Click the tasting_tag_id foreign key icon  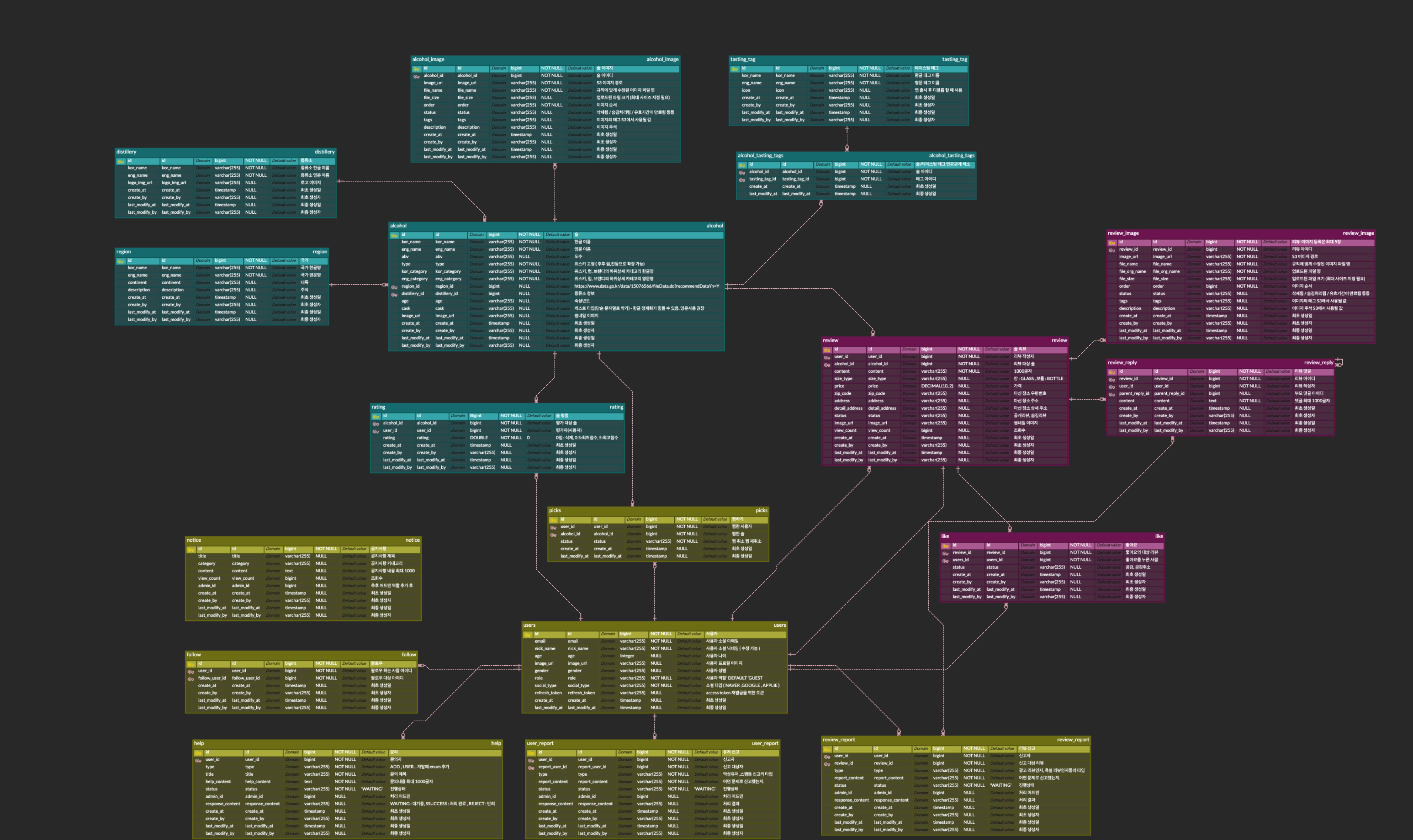coord(742,179)
